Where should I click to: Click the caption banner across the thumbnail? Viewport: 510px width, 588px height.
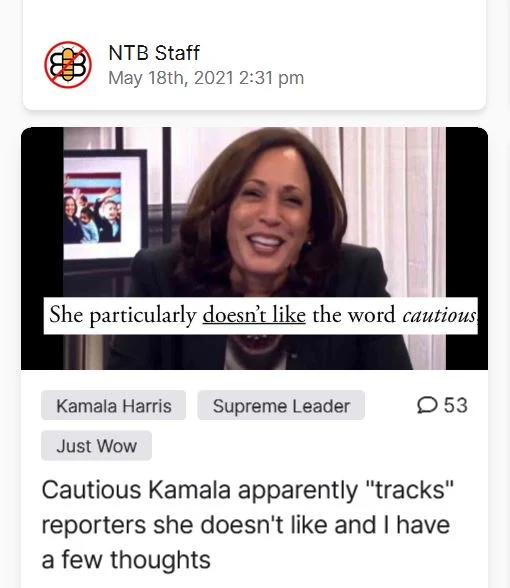(261, 315)
